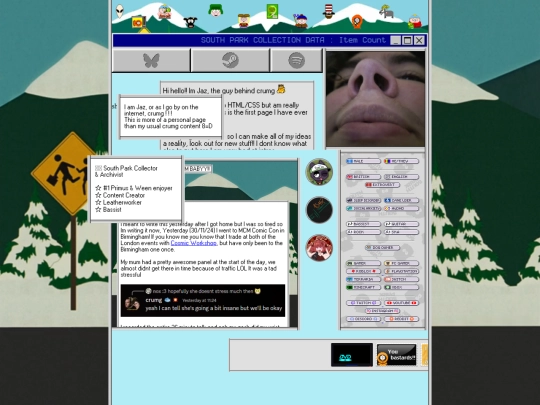Click the 'Content Creator' list line
Screen dimensions: 540x405
click(120, 195)
